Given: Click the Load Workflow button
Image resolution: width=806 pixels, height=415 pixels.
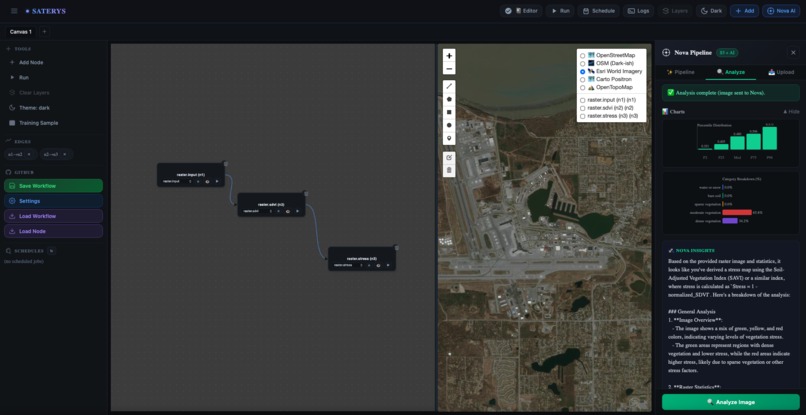Looking at the screenshot, I should click(x=53, y=216).
